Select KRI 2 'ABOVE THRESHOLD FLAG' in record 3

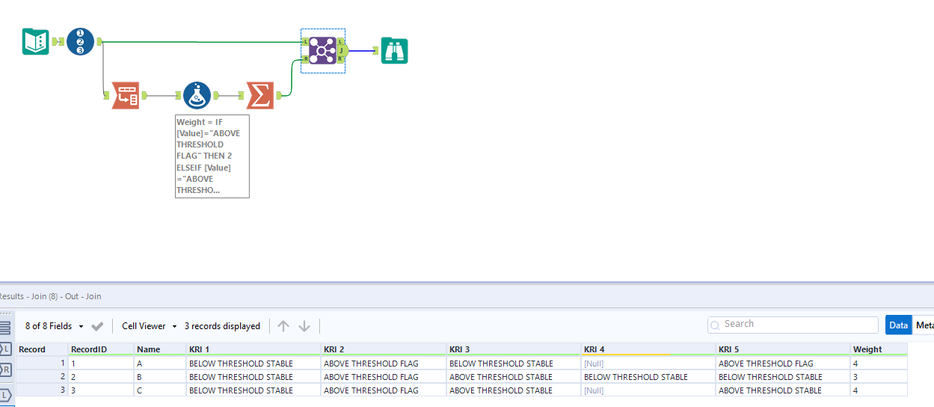coord(384,390)
